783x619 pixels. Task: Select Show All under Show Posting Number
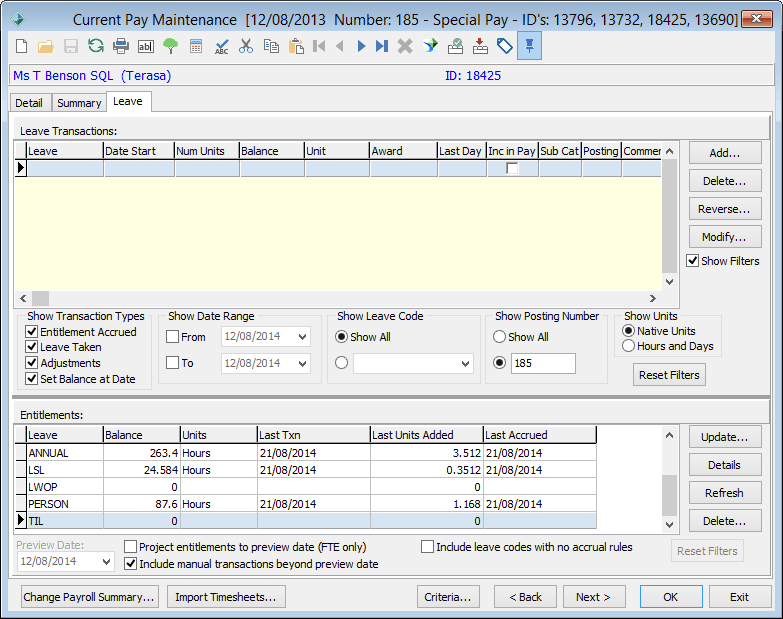click(499, 337)
